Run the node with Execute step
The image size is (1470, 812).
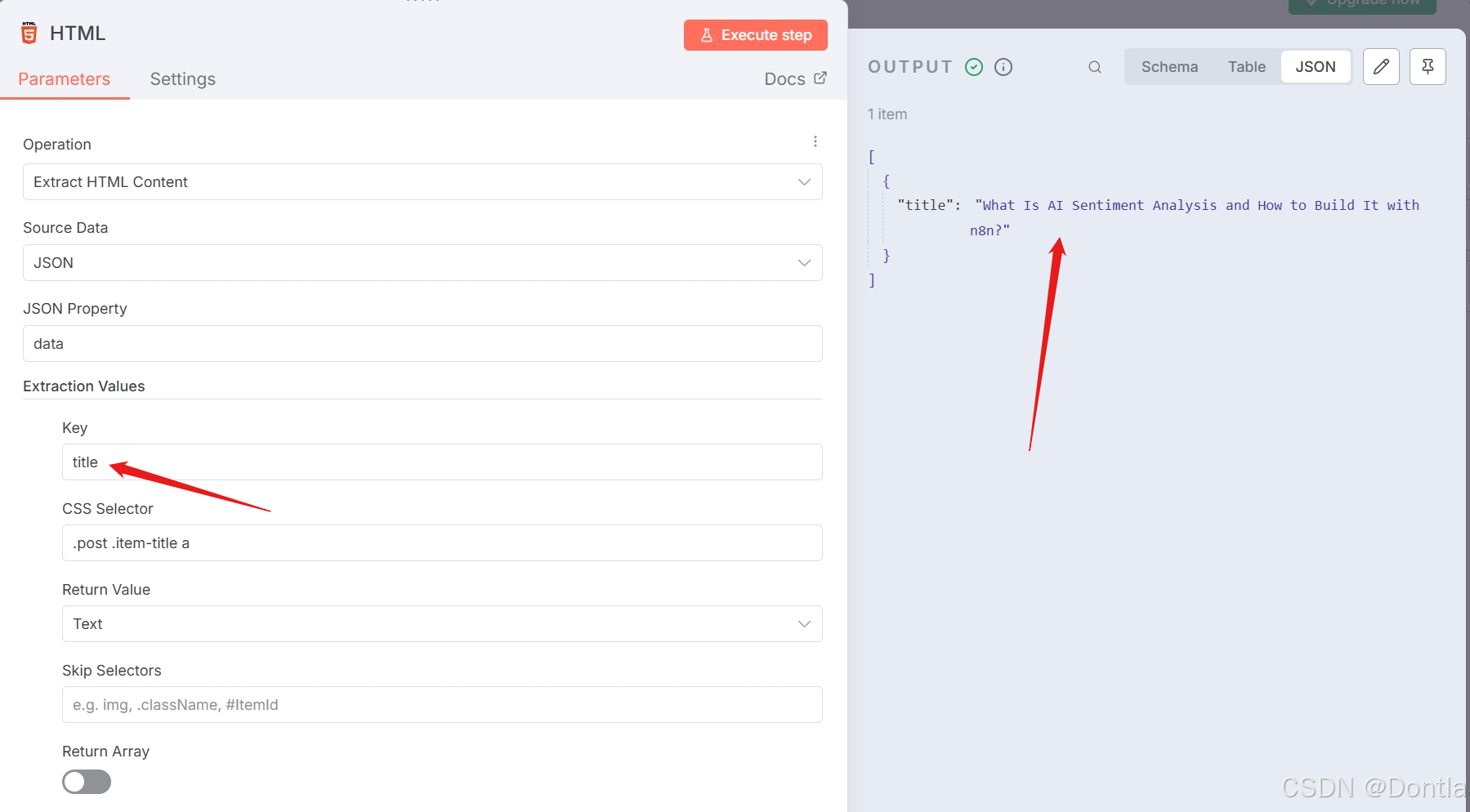click(756, 35)
